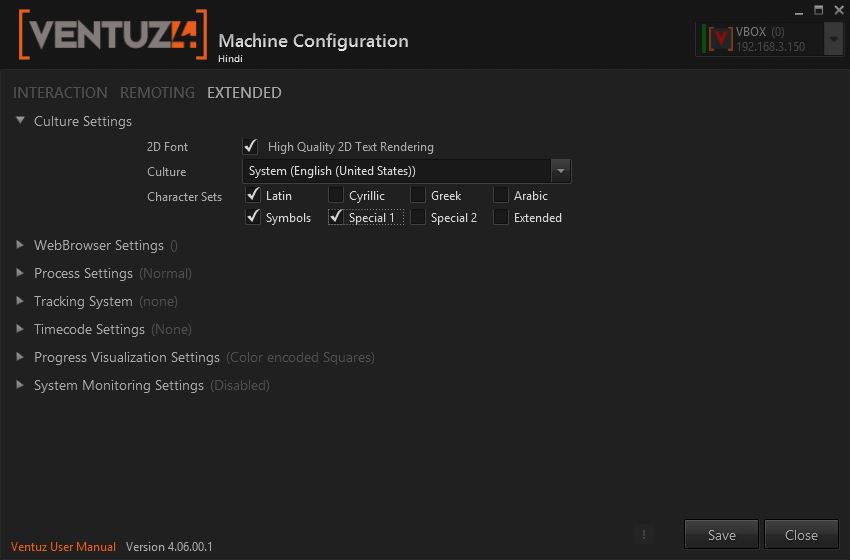Viewport: 850px width, 560px height.
Task: Open the Culture dropdown list
Action: (x=561, y=171)
